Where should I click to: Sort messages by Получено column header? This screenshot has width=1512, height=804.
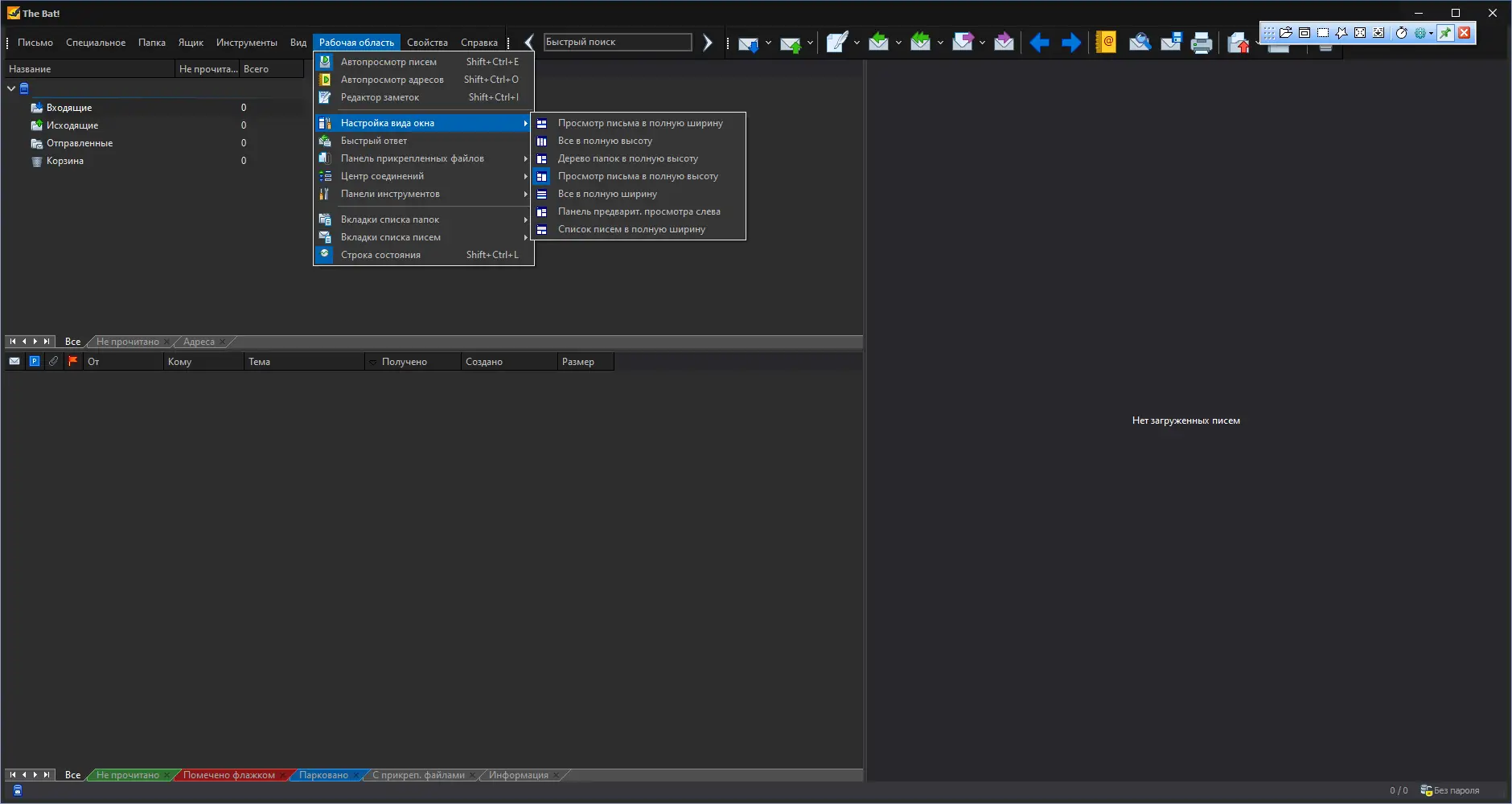(x=413, y=362)
